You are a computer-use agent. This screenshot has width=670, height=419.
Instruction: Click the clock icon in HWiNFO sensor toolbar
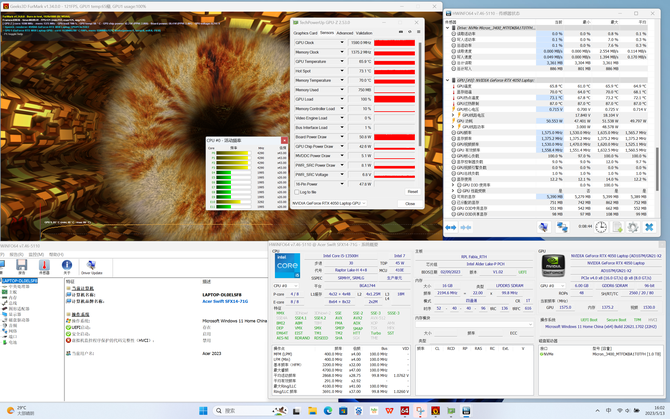coord(601,227)
